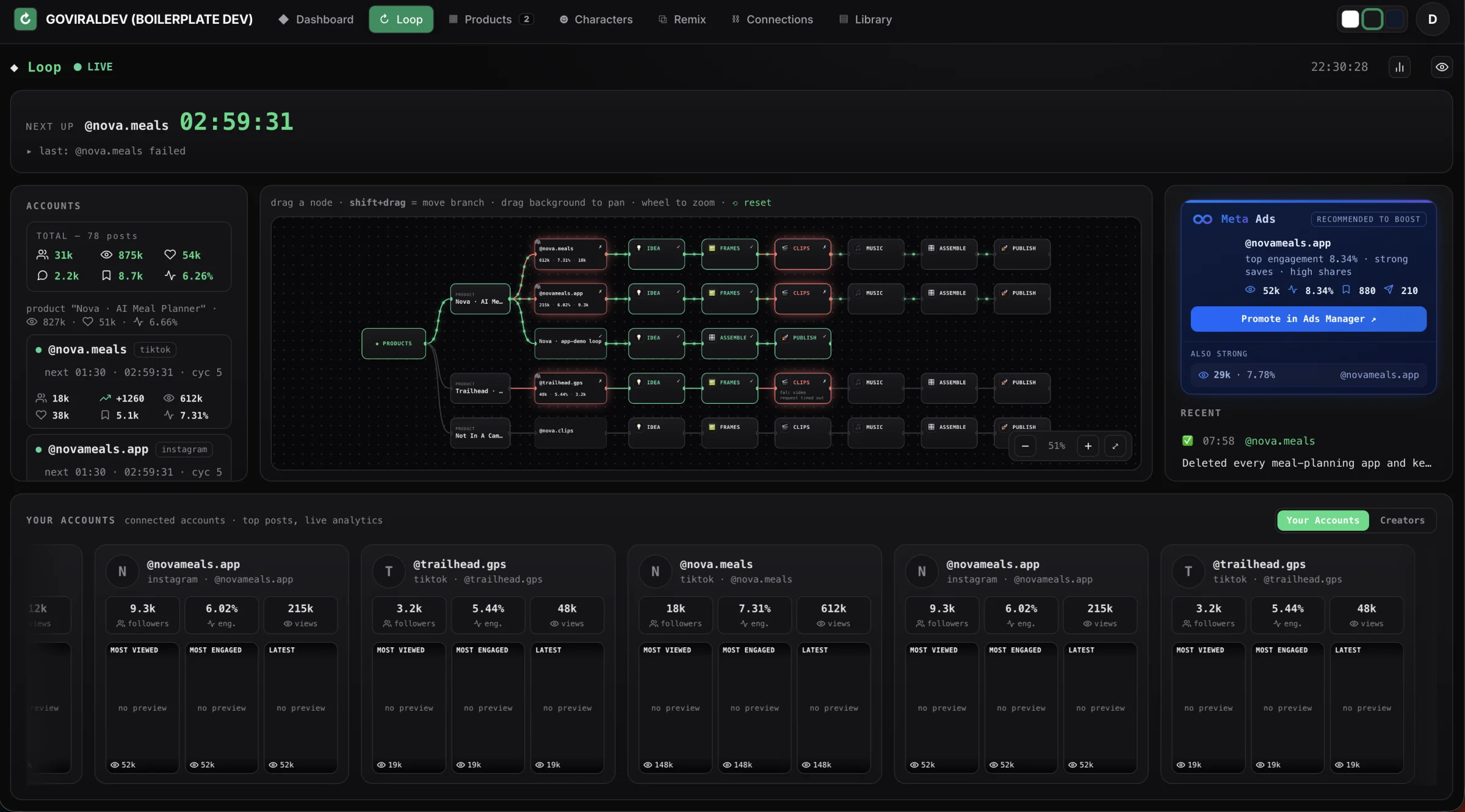The height and width of the screenshot is (812, 1465).
Task: Click MUSIC note icon in @nova.meals row
Action: (x=858, y=248)
